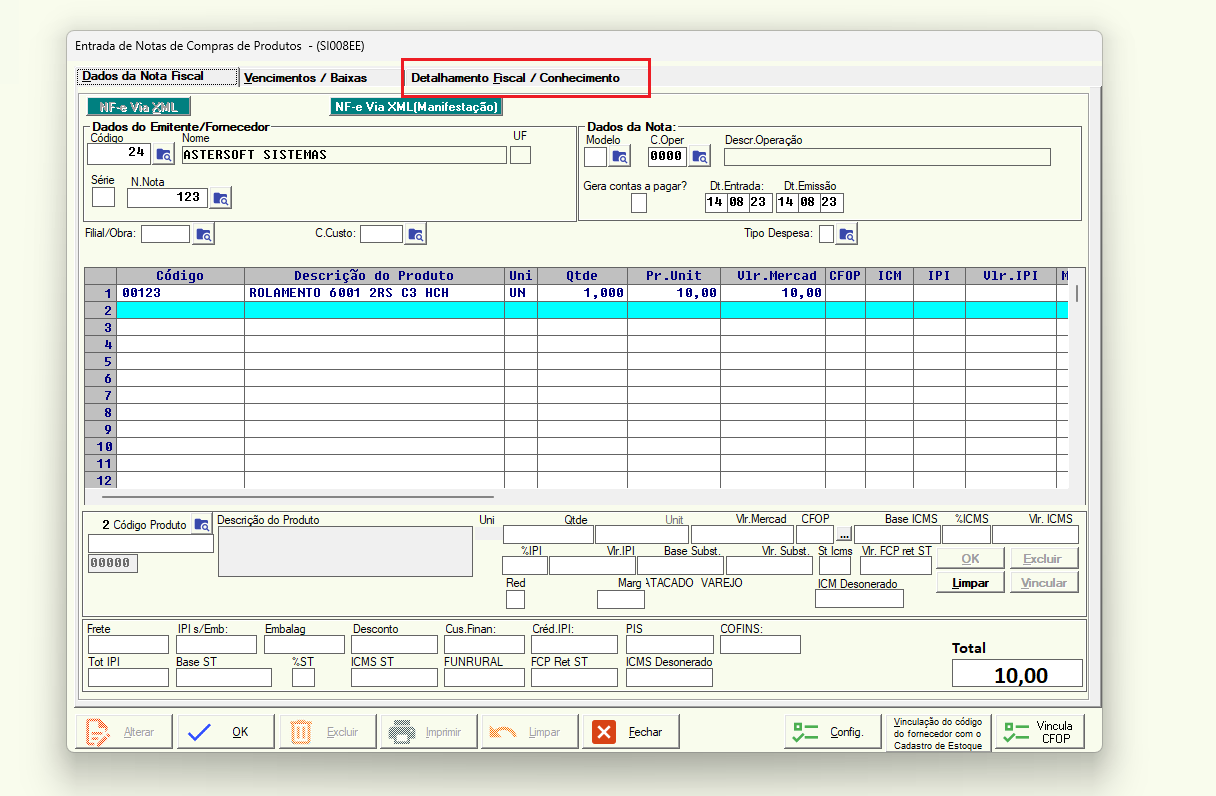Image resolution: width=1216 pixels, height=796 pixels.
Task: Click the bottom Excluir trash button
Action: 327,732
